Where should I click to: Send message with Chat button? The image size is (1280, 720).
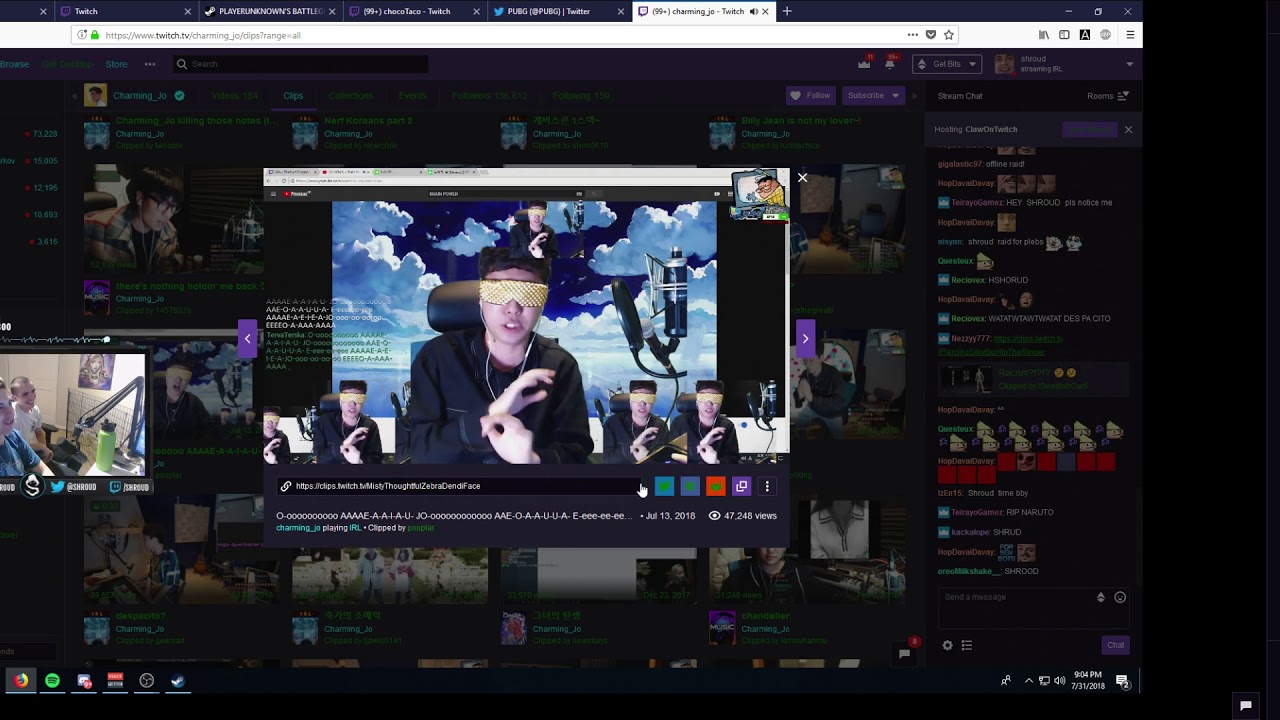click(1115, 645)
